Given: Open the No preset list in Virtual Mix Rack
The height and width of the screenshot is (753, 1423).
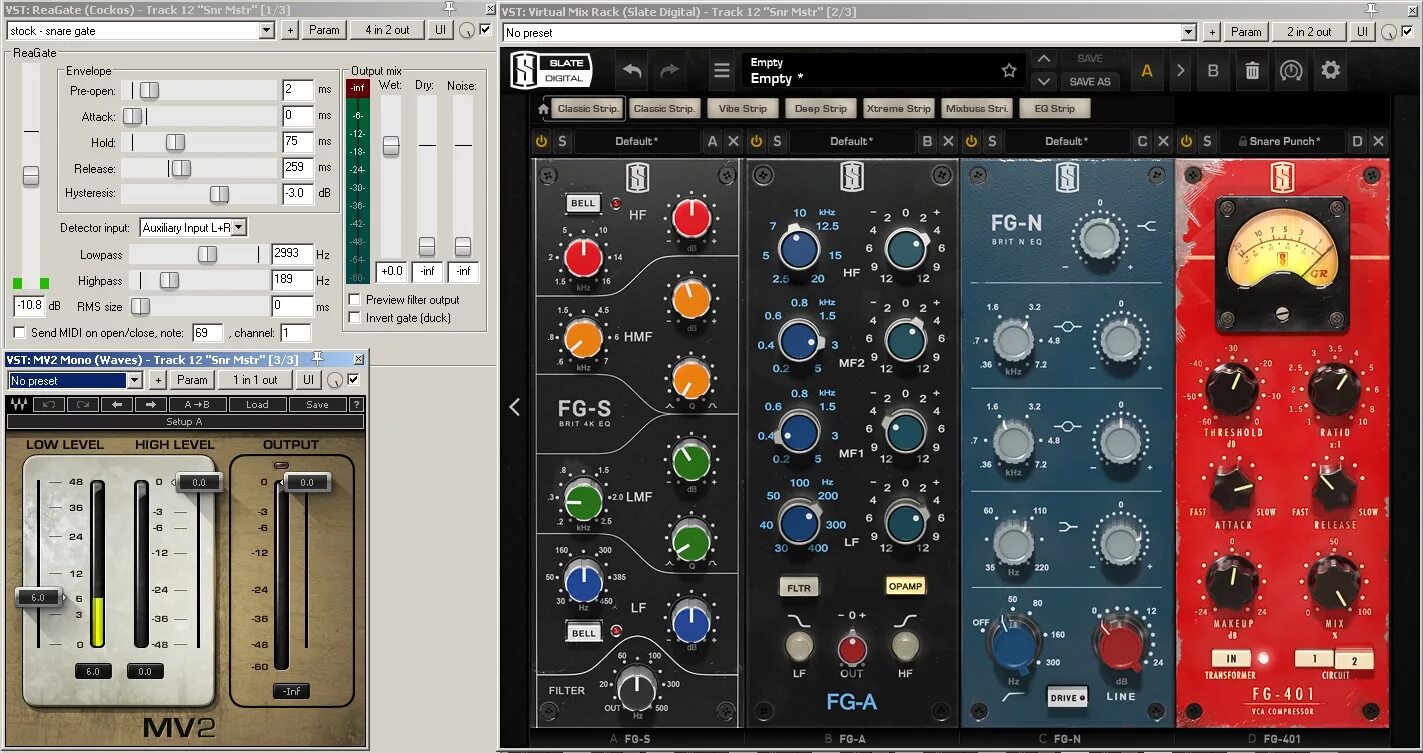Looking at the screenshot, I should pos(1188,32).
